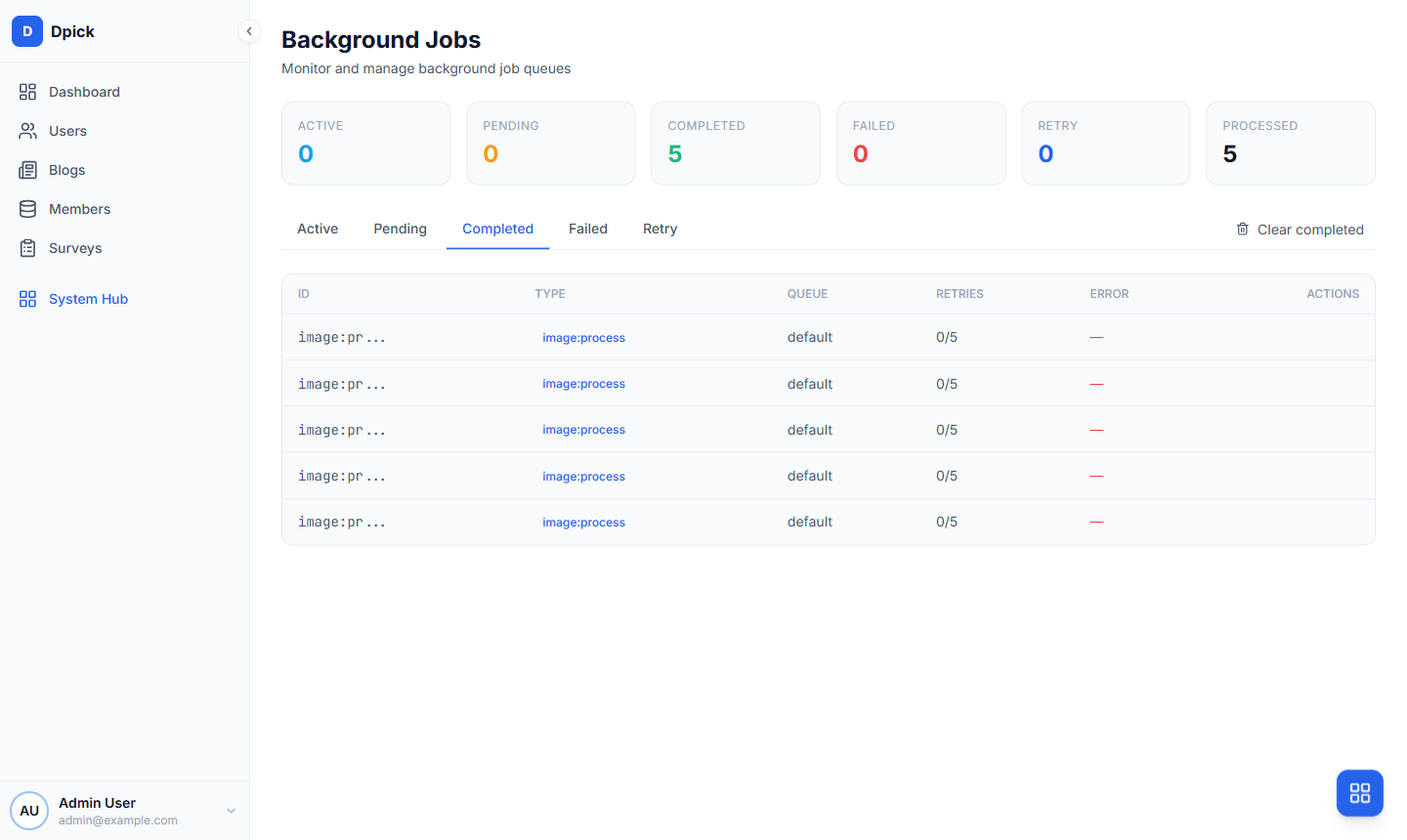Screen dimensions: 1407x840
Task: Collapse the sidebar with the chevron button
Action: tap(249, 31)
